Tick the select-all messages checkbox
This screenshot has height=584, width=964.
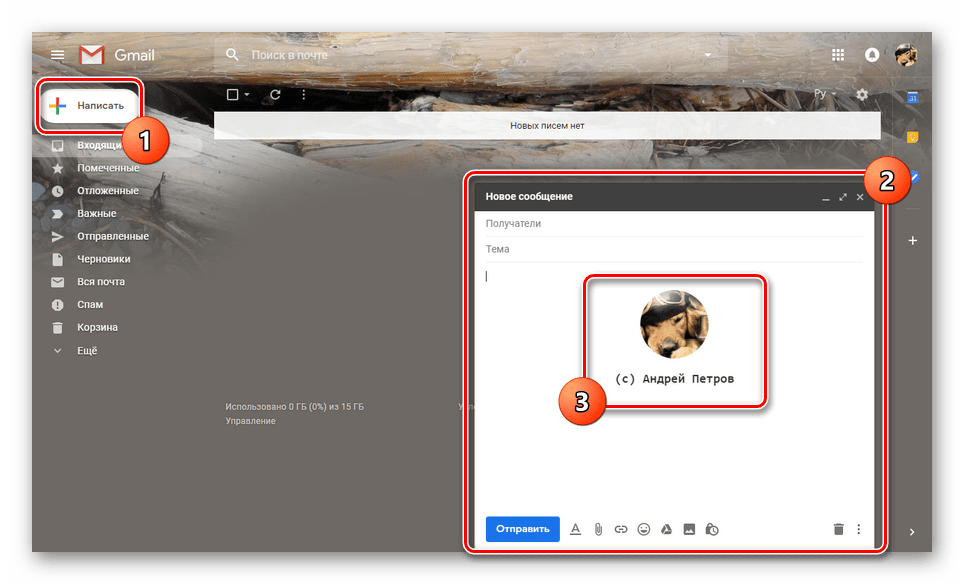point(233,95)
